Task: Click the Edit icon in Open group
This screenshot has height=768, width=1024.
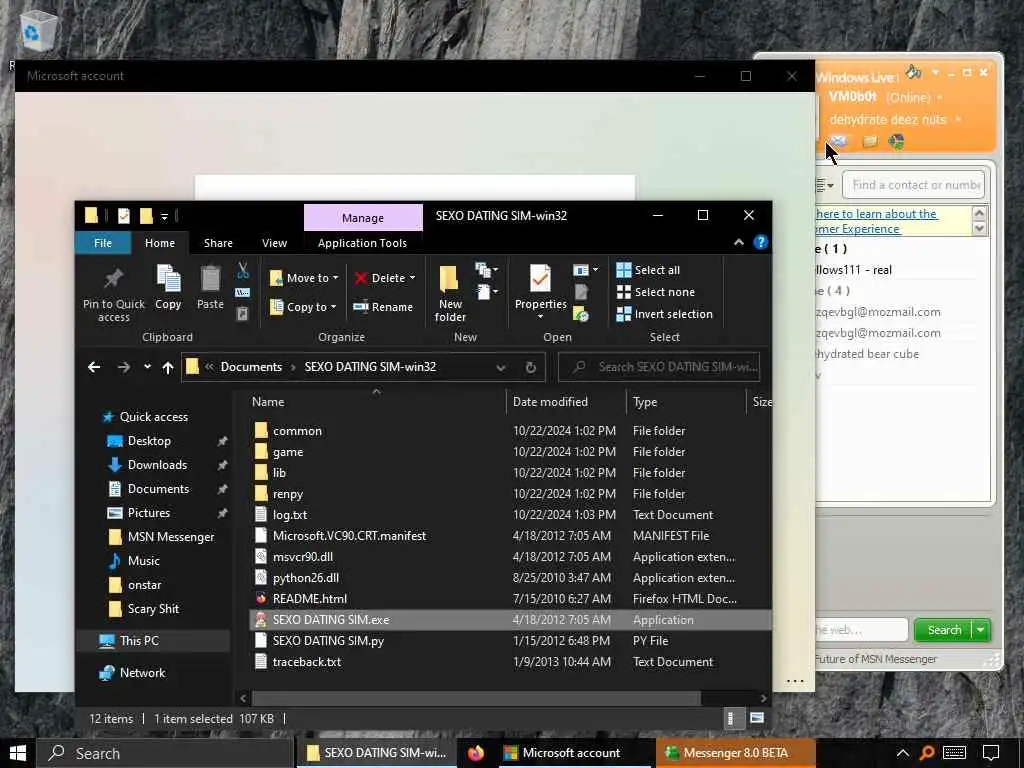Action: tap(581, 292)
